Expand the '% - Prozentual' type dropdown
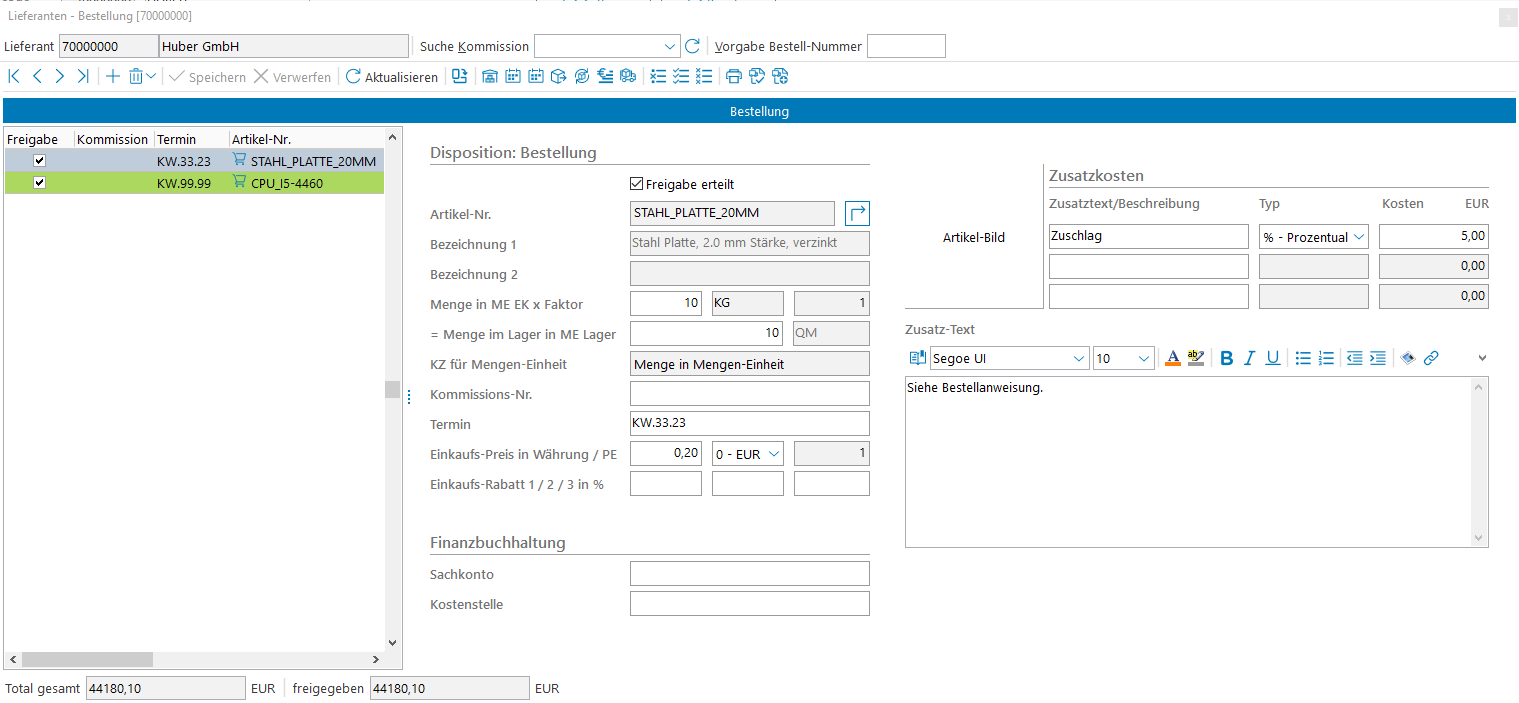1519x703 pixels. pyautogui.click(x=1358, y=237)
